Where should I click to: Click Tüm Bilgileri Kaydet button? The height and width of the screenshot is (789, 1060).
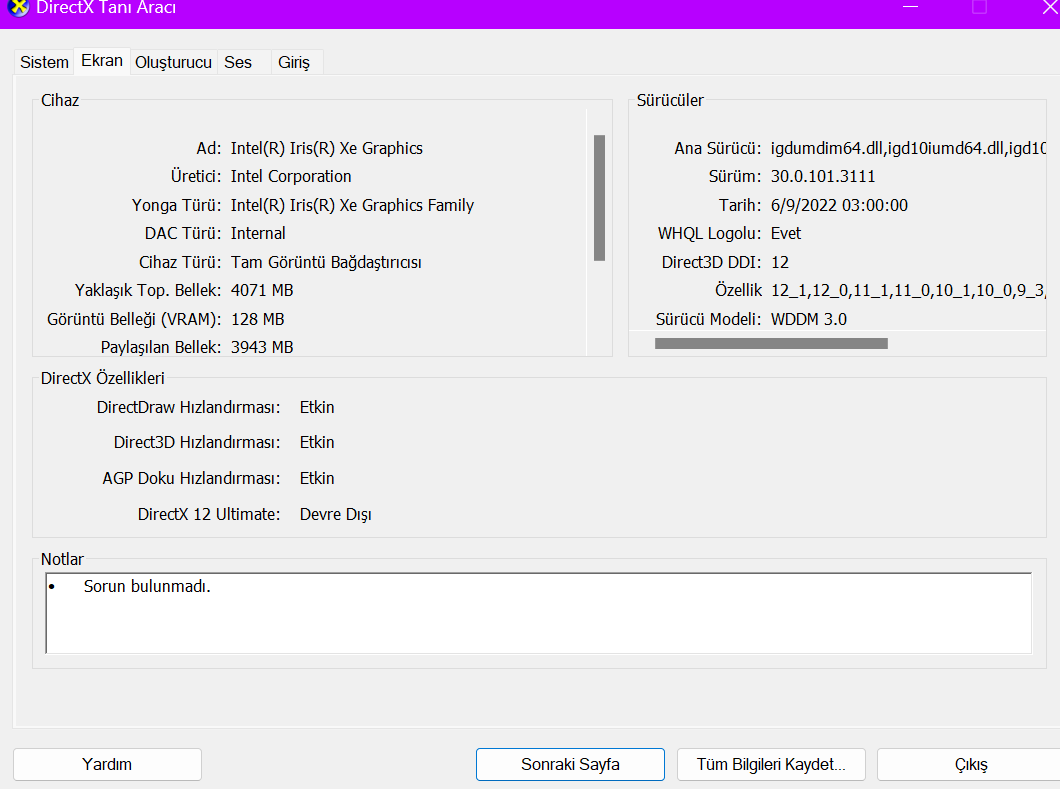click(771, 764)
